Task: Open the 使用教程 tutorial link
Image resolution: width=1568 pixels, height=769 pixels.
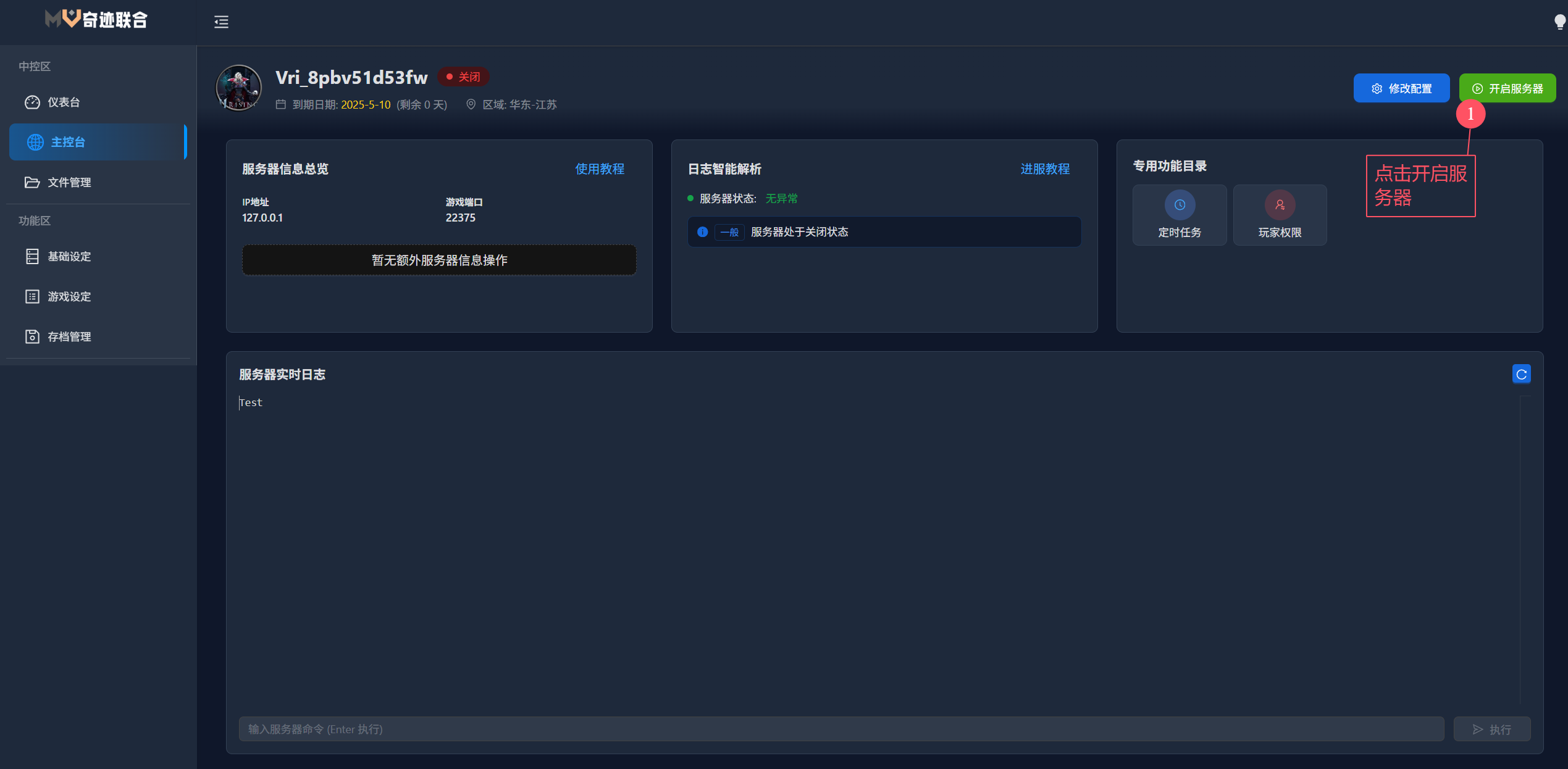Action: click(x=599, y=169)
